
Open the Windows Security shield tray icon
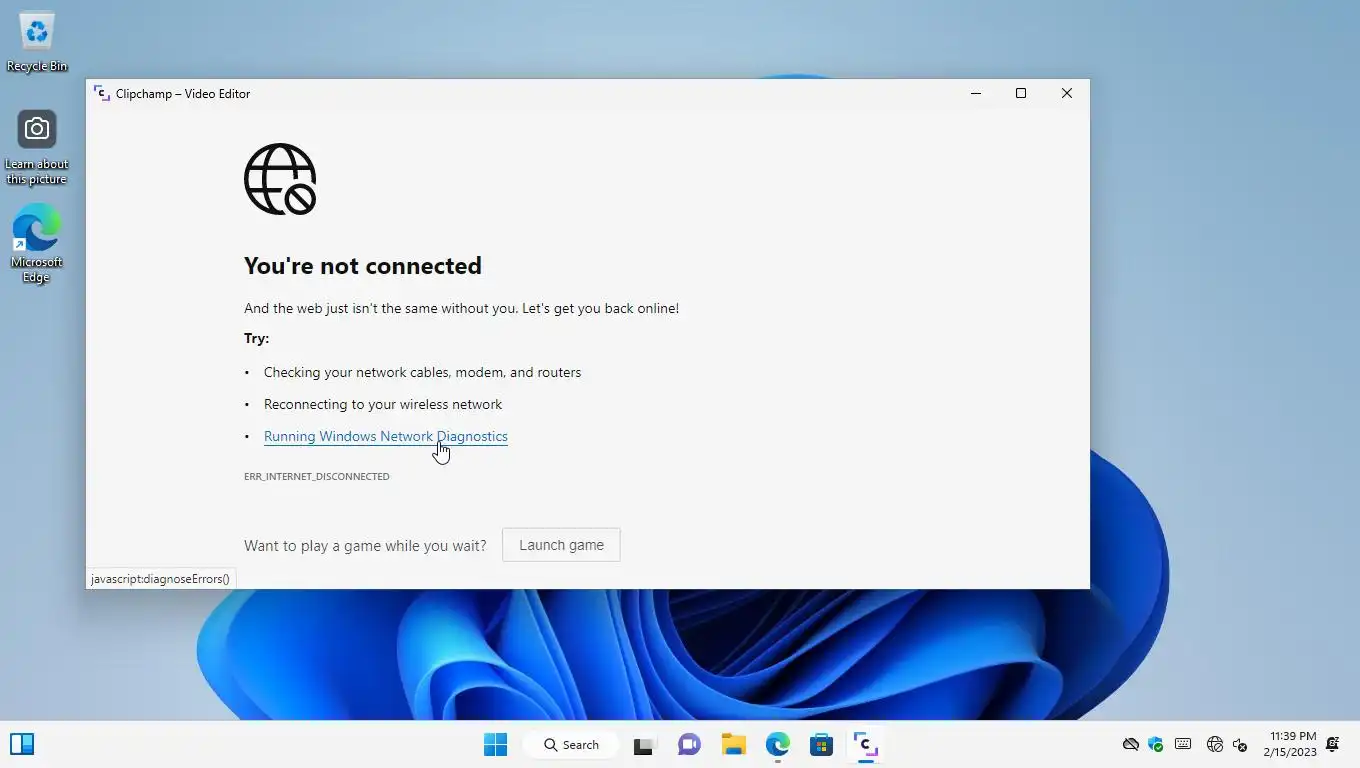click(1156, 744)
